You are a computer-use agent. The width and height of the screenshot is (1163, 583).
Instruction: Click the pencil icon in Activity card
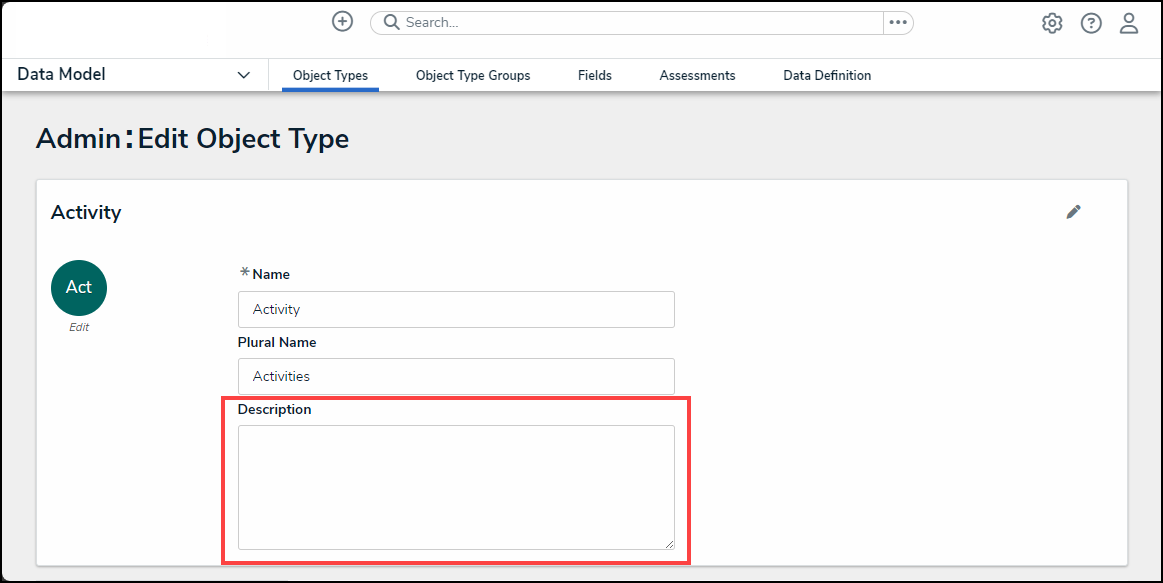1073,212
